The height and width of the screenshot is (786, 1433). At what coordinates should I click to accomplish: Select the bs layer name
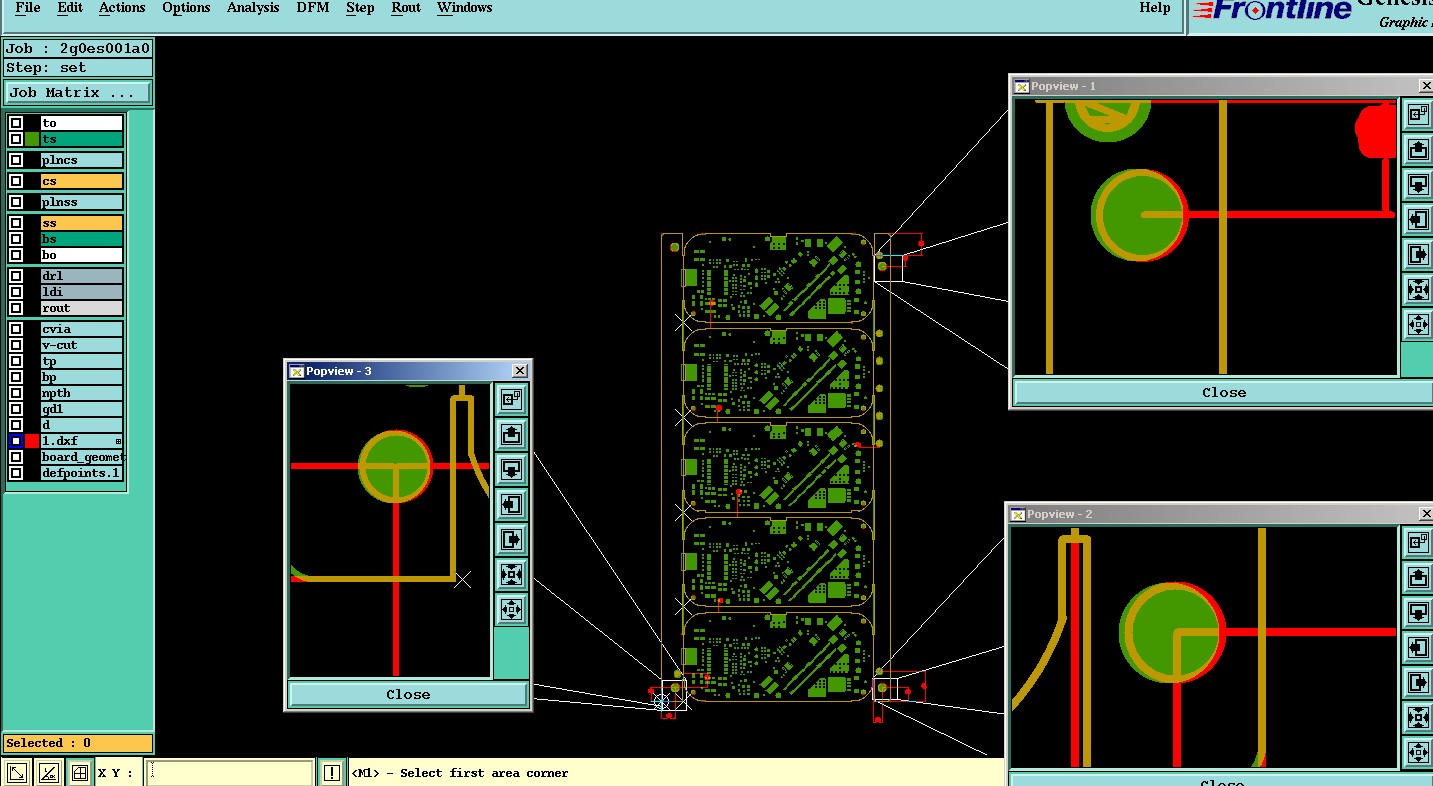pyautogui.click(x=82, y=239)
